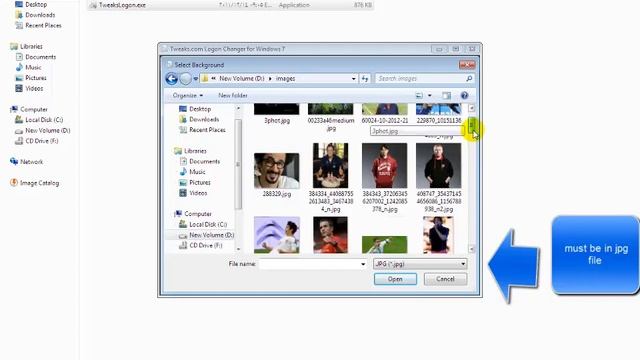Click the Forward arrow in Select Background dialog
Image resolution: width=640 pixels, height=360 pixels.
click(185, 78)
